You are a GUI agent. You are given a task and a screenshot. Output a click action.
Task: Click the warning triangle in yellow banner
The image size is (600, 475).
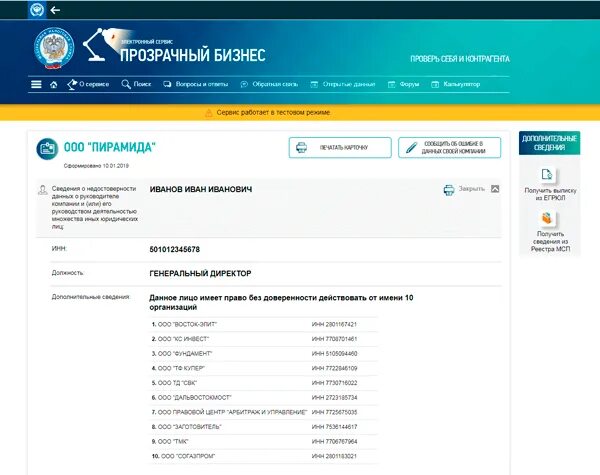[x=208, y=113]
